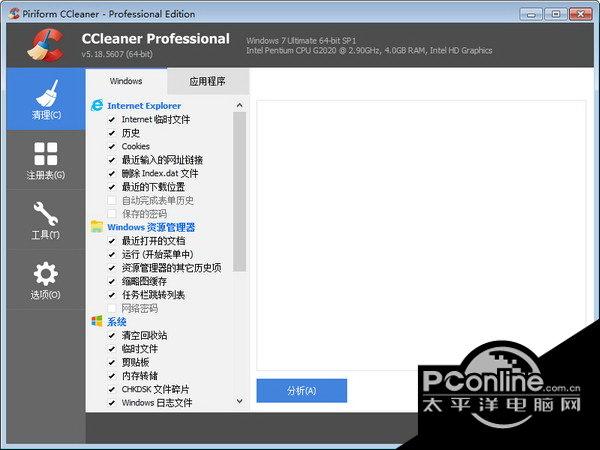This screenshot has width=600, height=450.
Task: Click the Intel Pentium CPU hardware info text
Action: pos(369,50)
